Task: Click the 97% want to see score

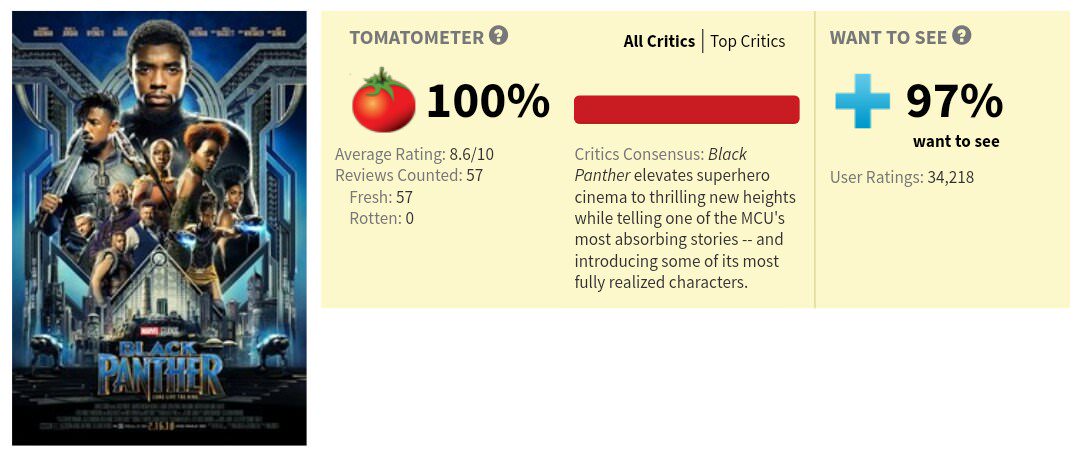Action: [954, 101]
